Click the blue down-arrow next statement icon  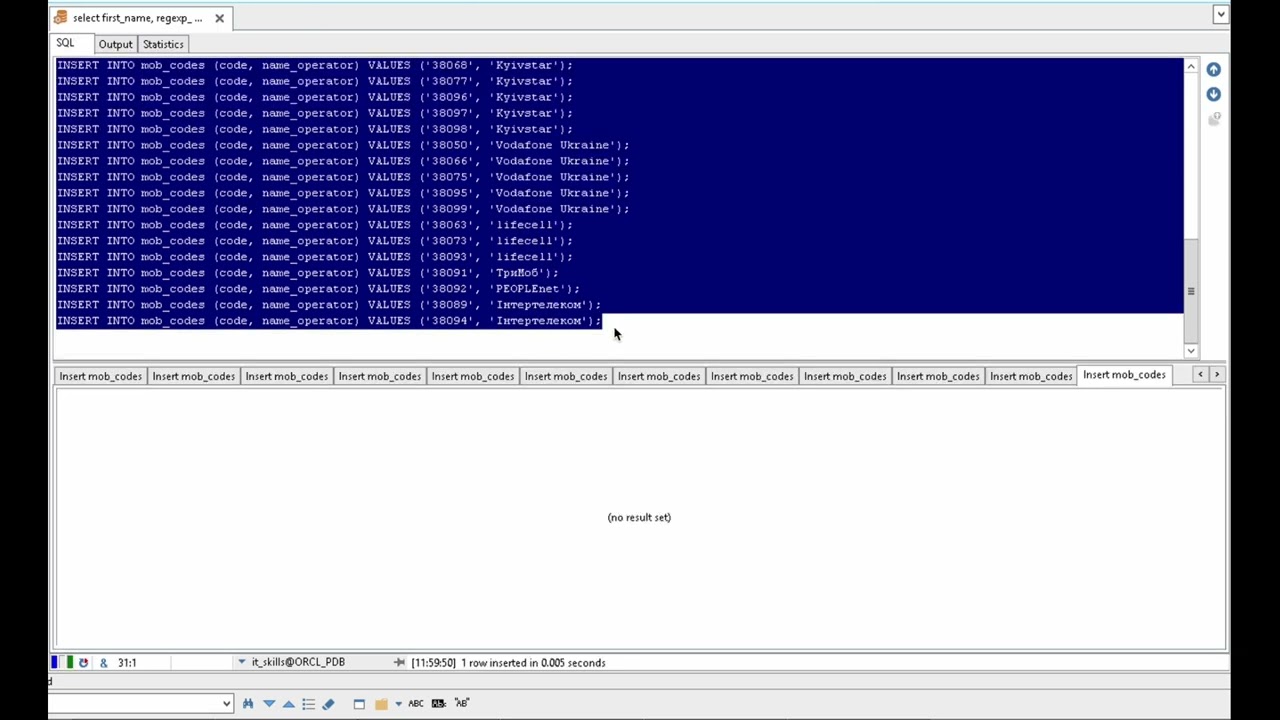point(1213,94)
